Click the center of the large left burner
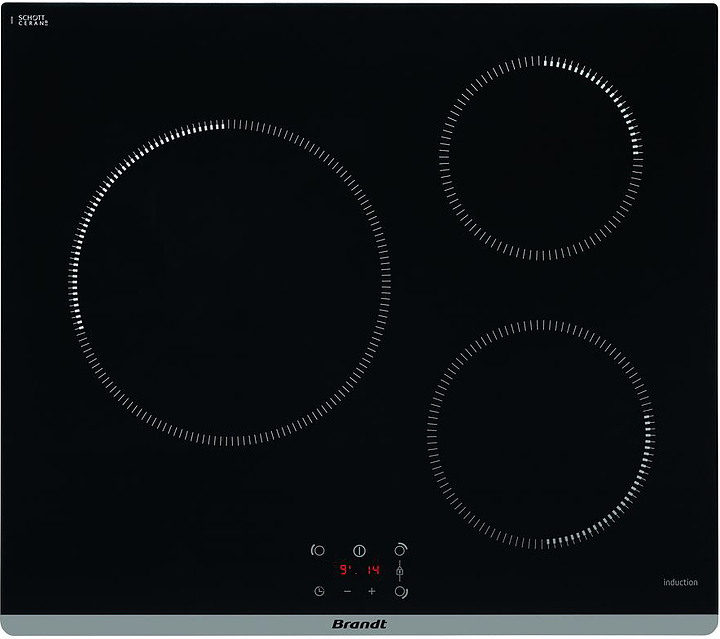This screenshot has height=639, width=720. [230, 283]
